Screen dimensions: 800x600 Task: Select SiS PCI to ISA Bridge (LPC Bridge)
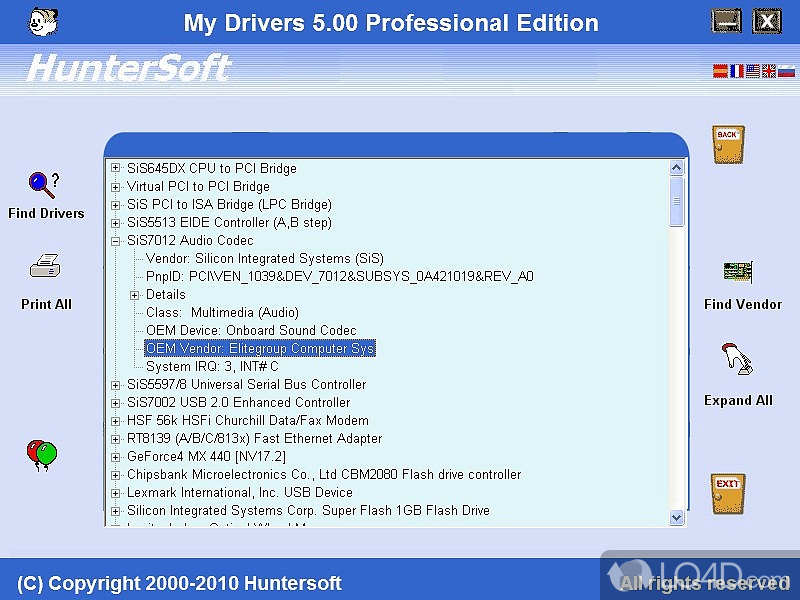click(229, 205)
